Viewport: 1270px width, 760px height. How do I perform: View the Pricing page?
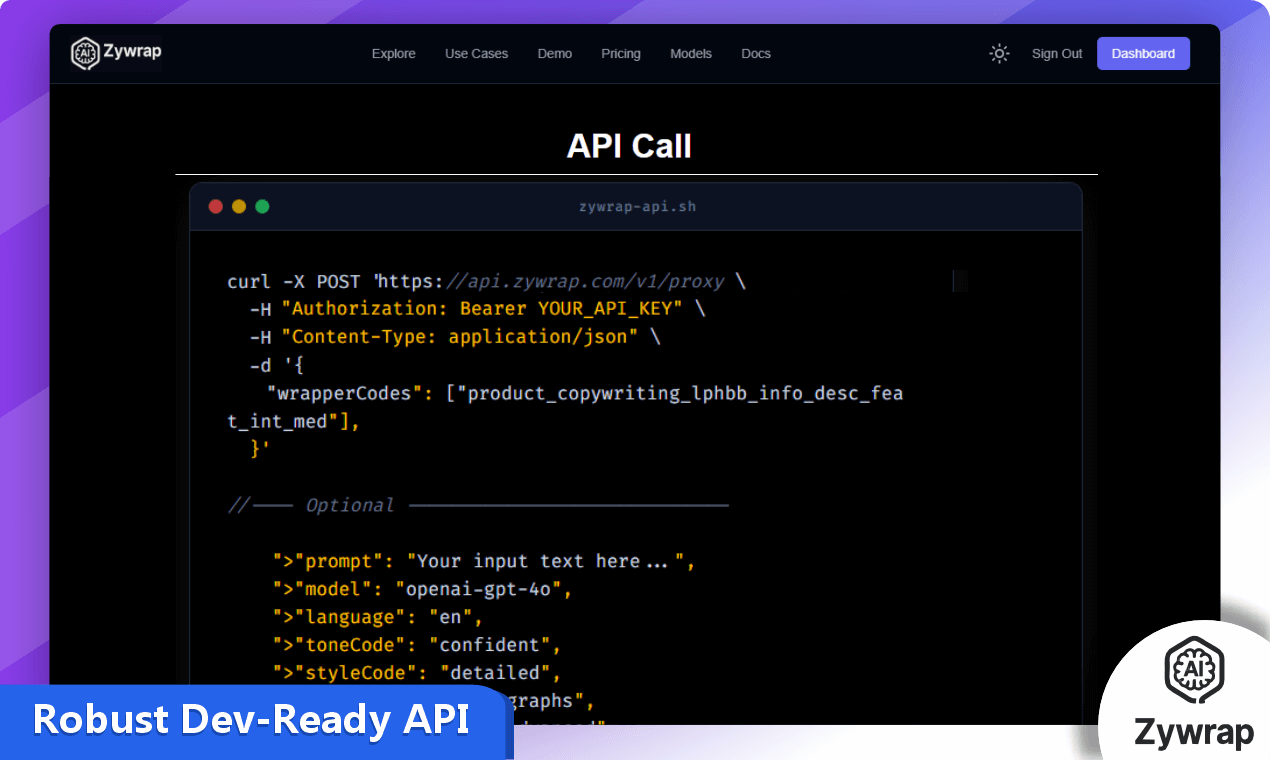tap(621, 54)
